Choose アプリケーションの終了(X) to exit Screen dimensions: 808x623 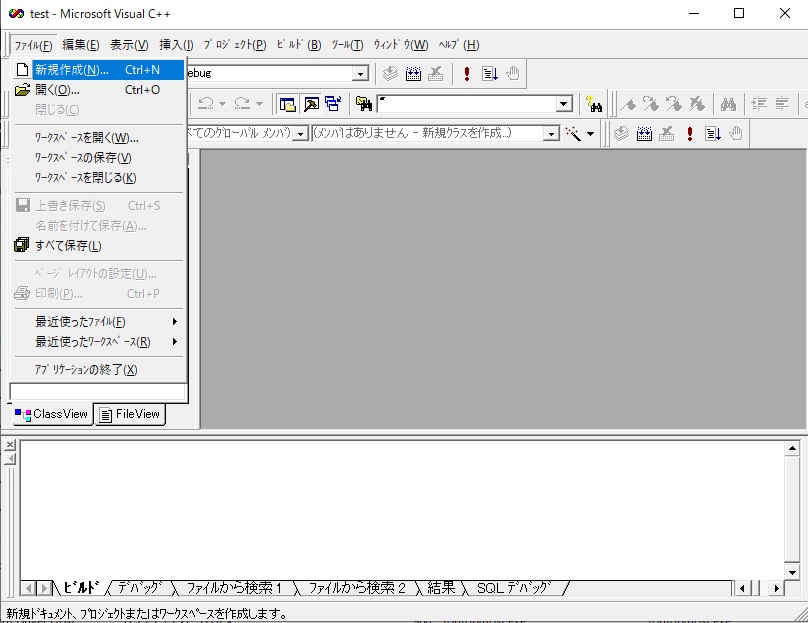98,370
